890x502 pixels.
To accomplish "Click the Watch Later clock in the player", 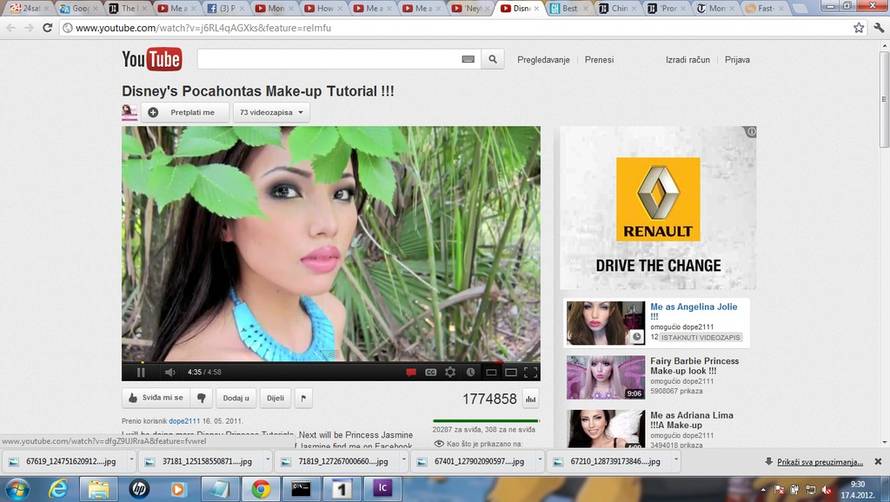I will [x=471, y=372].
